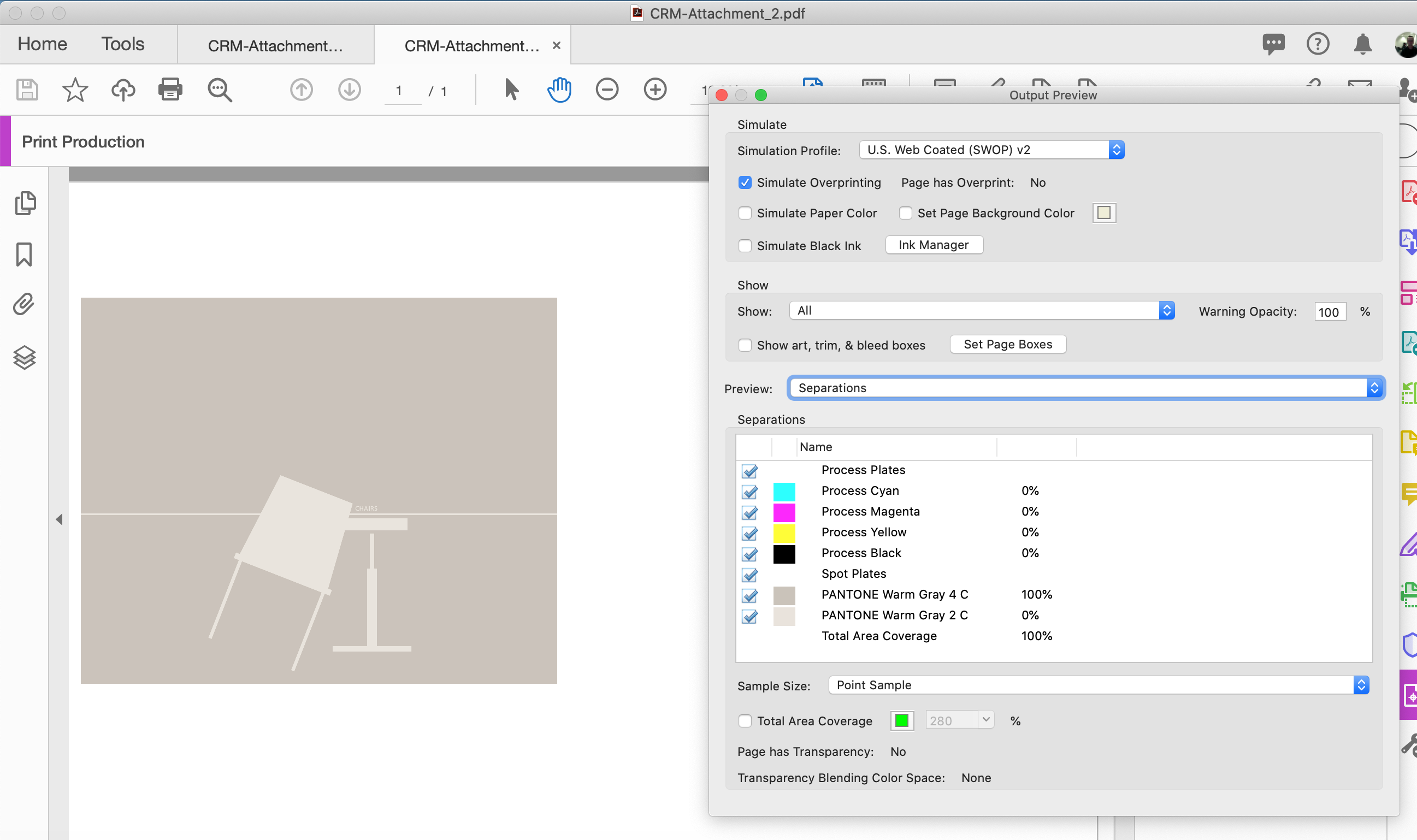Add the file to starred with the star icon

click(75, 90)
